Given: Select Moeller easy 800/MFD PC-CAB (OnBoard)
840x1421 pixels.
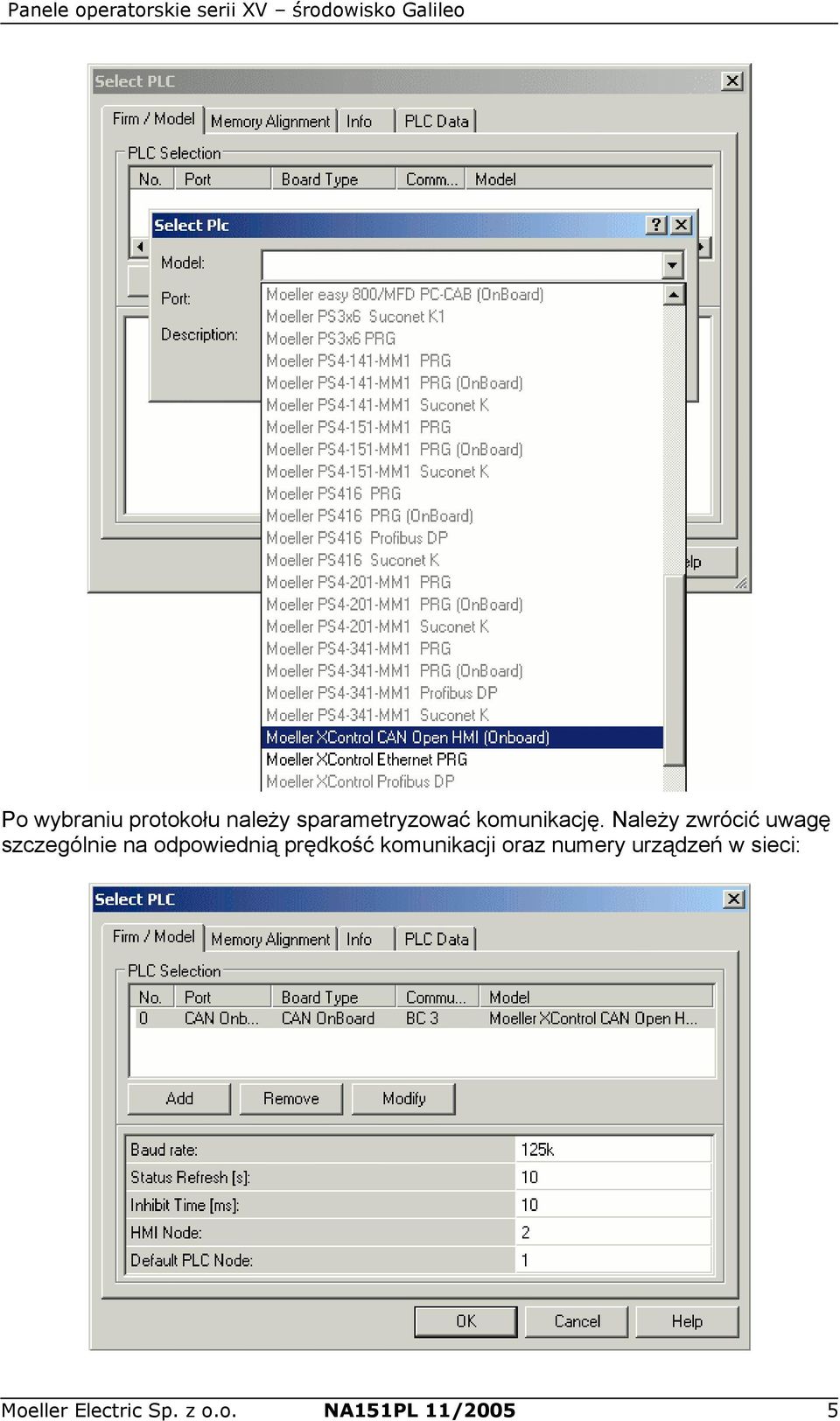Looking at the screenshot, I should (463, 295).
